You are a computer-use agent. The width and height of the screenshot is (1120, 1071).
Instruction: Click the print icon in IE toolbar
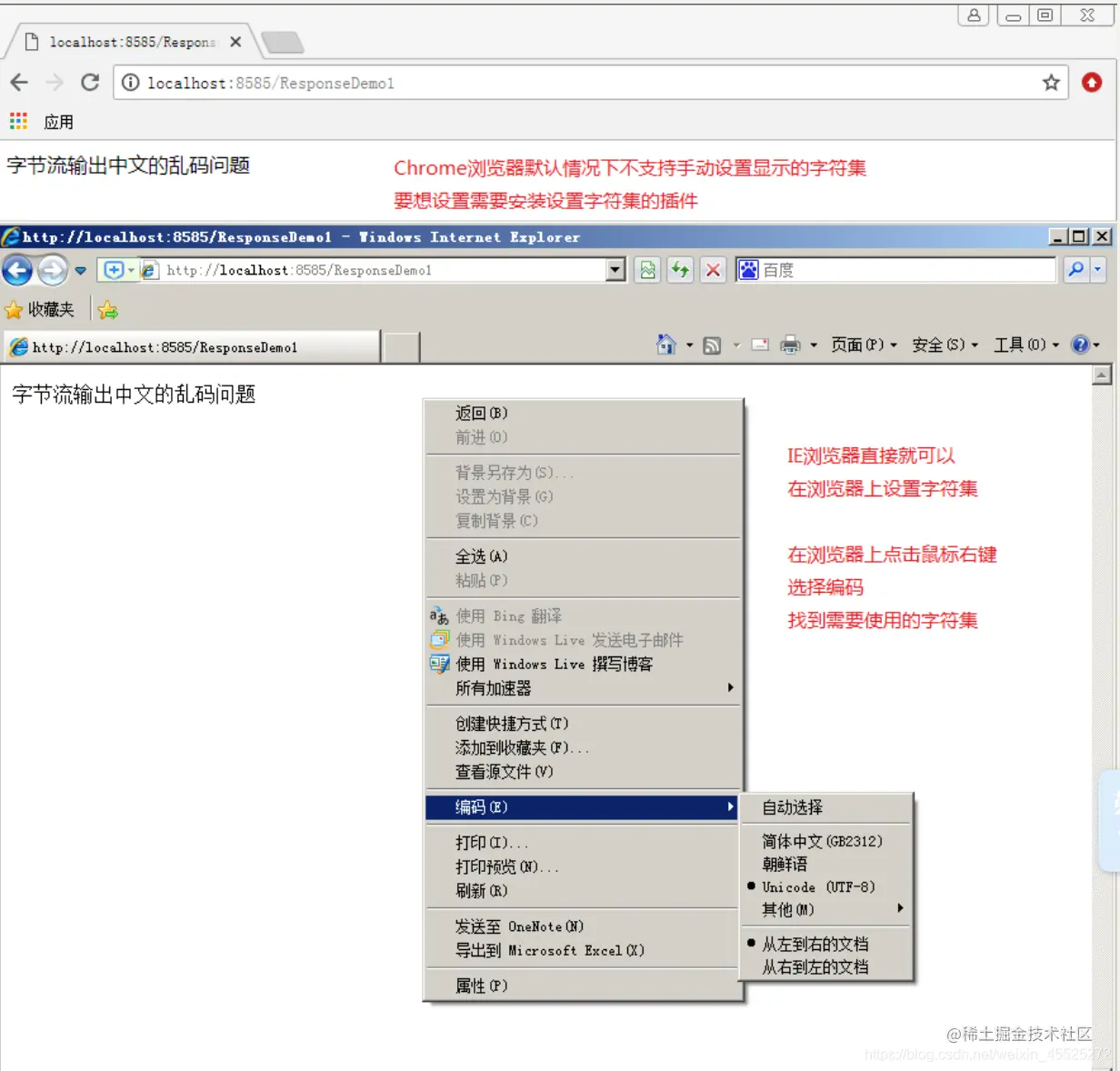pos(789,345)
